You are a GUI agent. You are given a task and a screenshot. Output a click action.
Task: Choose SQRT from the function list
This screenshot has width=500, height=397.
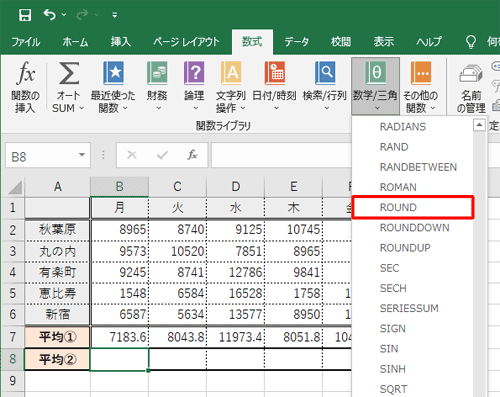(x=393, y=389)
